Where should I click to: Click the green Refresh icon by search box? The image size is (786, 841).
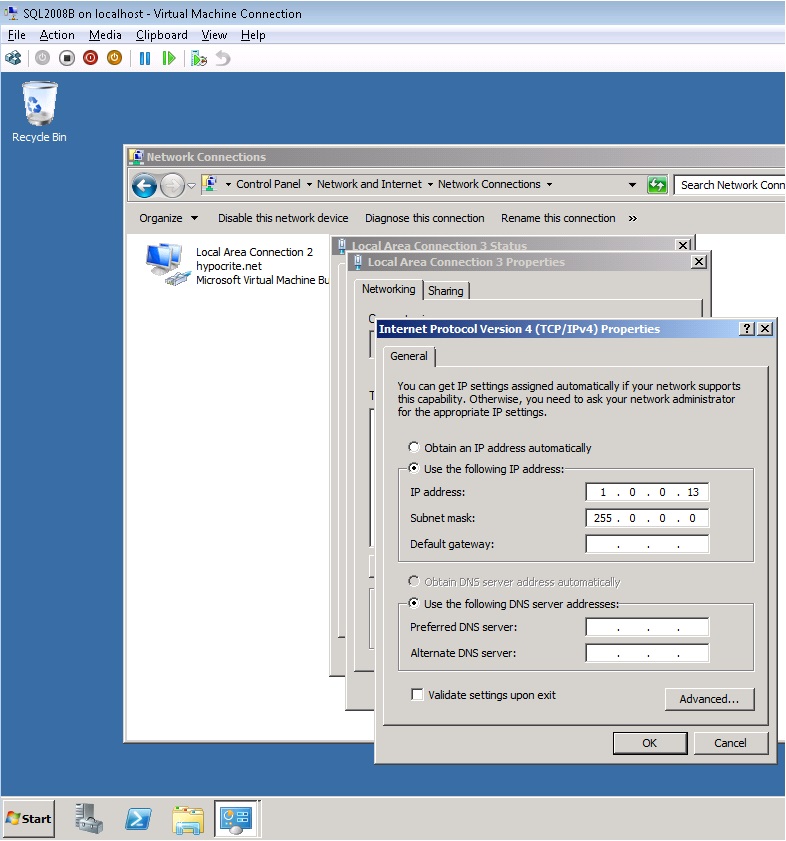(657, 185)
